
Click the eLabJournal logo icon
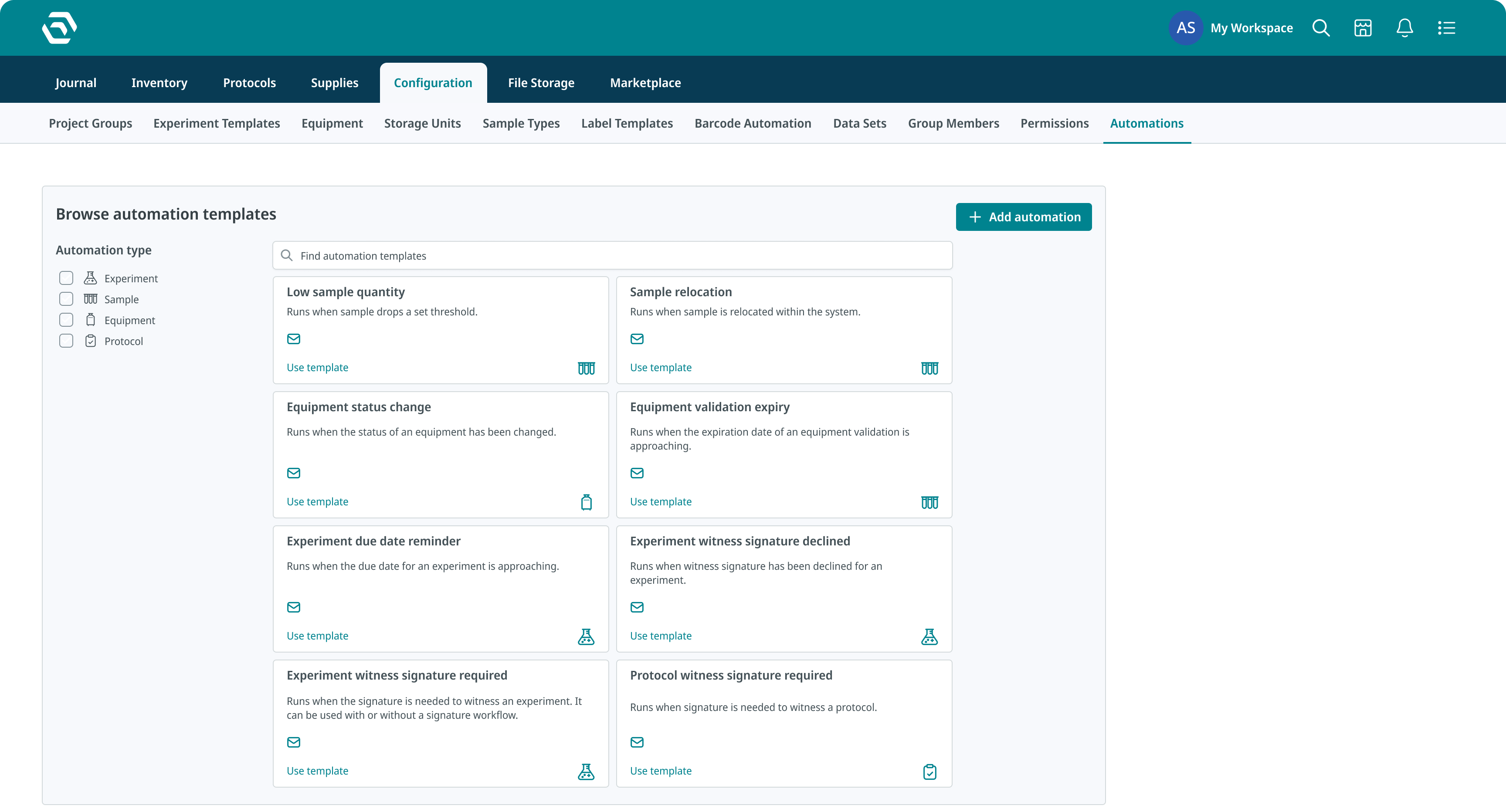point(60,27)
